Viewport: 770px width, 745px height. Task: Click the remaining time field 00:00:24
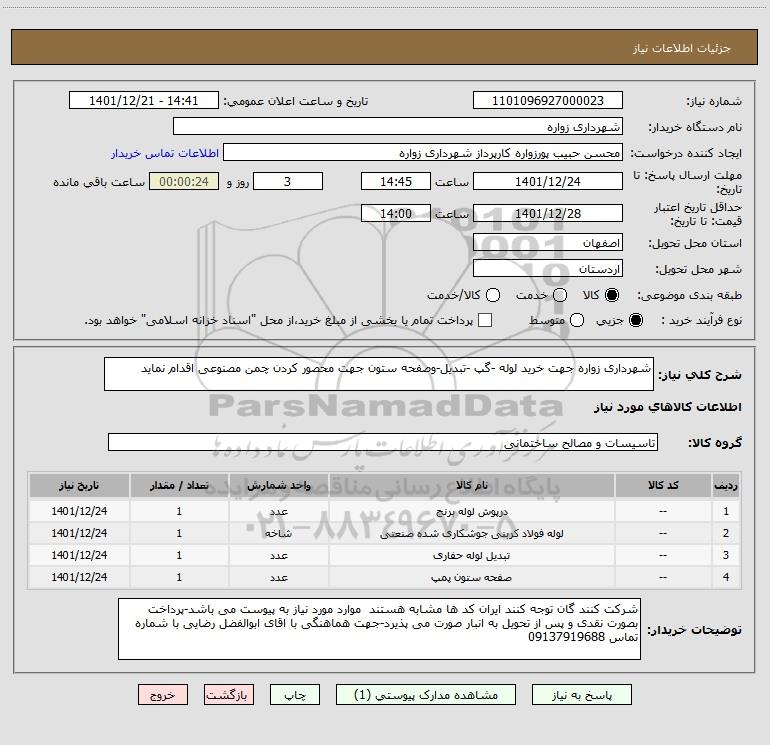tap(184, 181)
